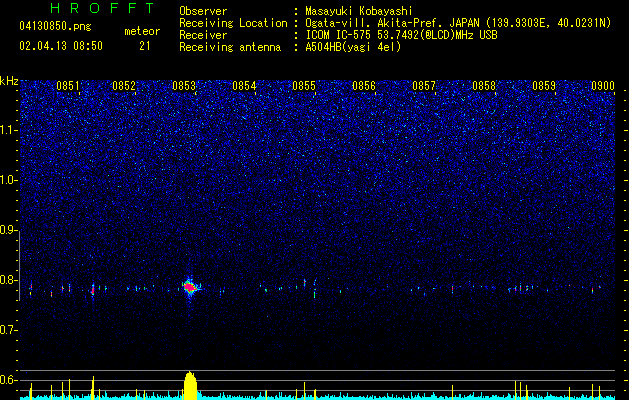Click the gray vertical range bar at left axis
629x400 pixels.
pos(19,265)
